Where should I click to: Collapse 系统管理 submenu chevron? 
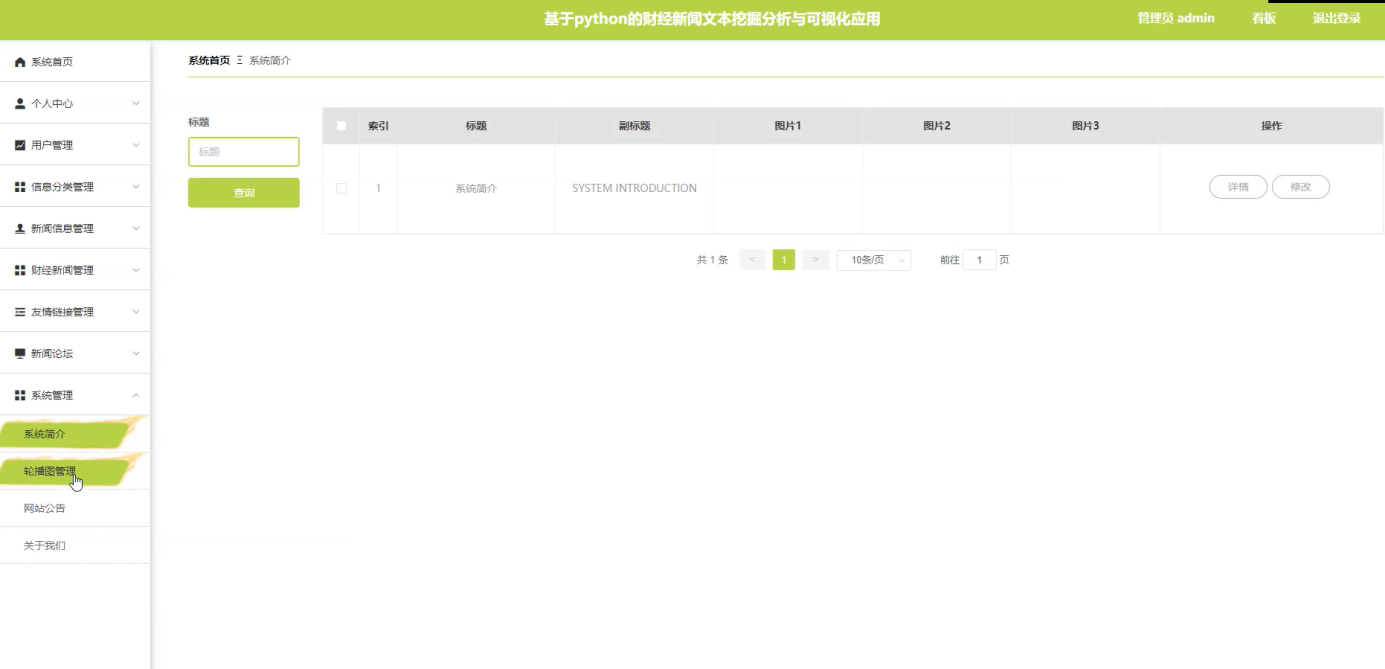click(136, 395)
